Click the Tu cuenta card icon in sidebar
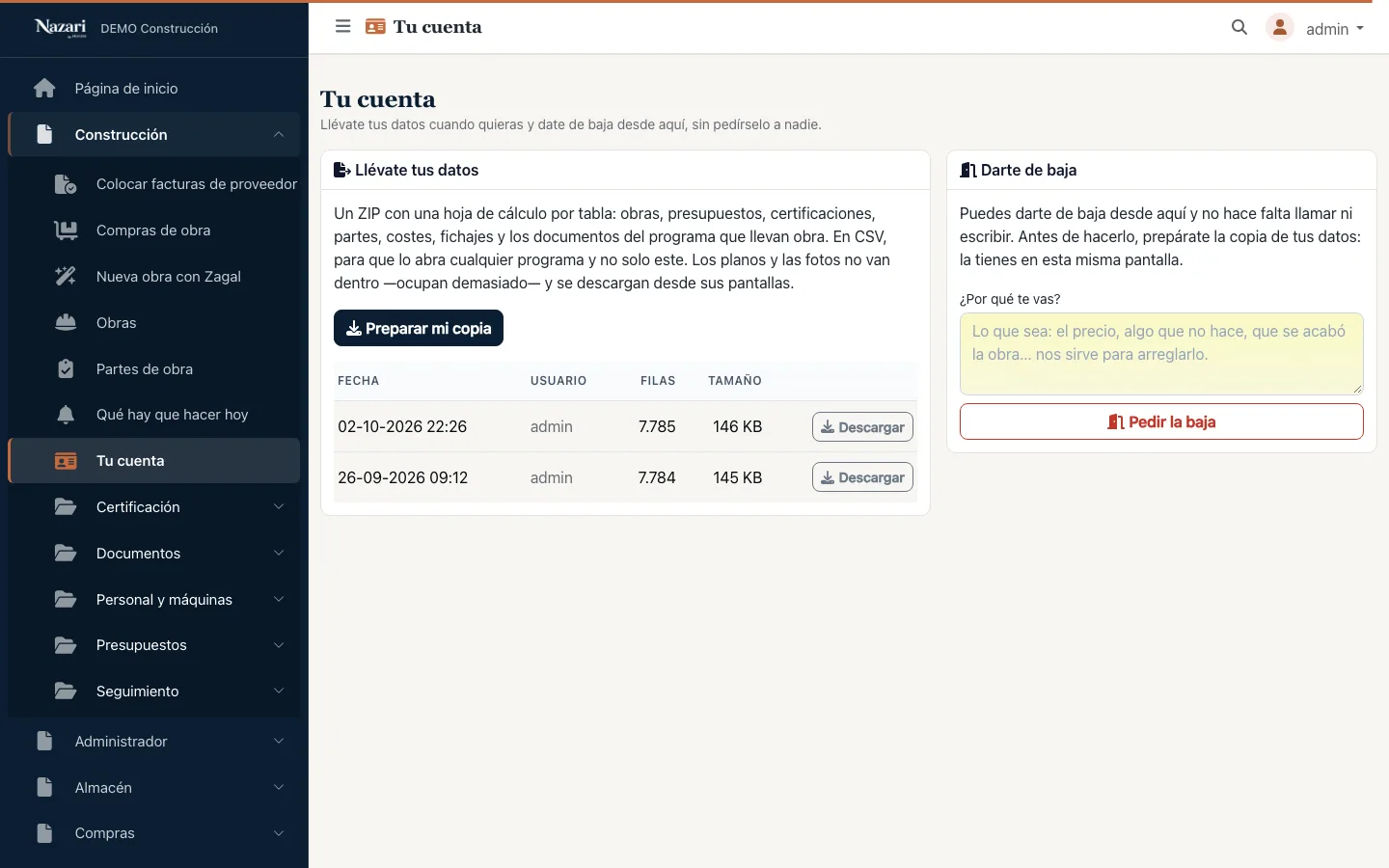 coord(66,461)
